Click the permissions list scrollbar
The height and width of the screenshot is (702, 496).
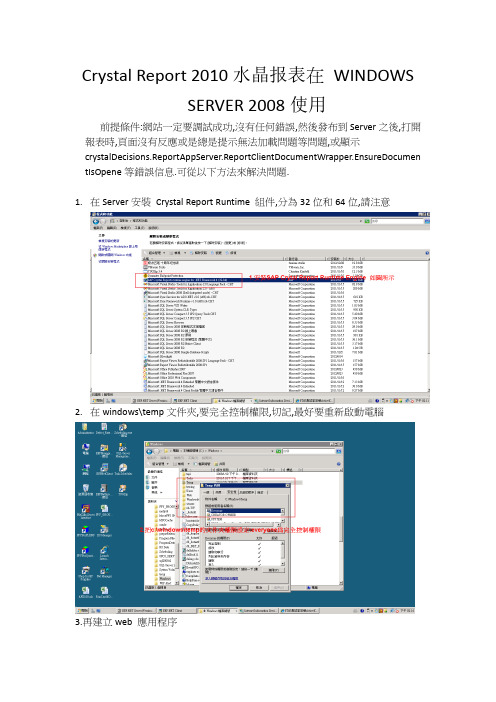coord(282,553)
